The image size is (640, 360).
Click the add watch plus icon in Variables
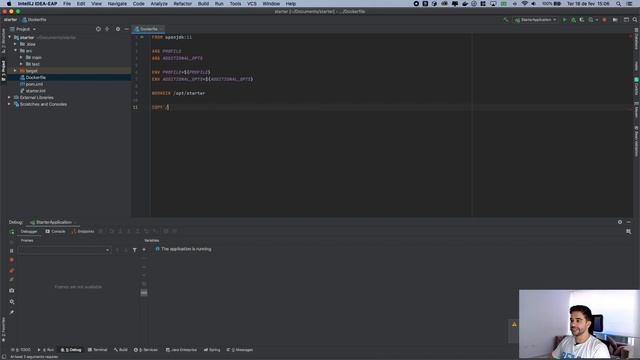coord(144,249)
